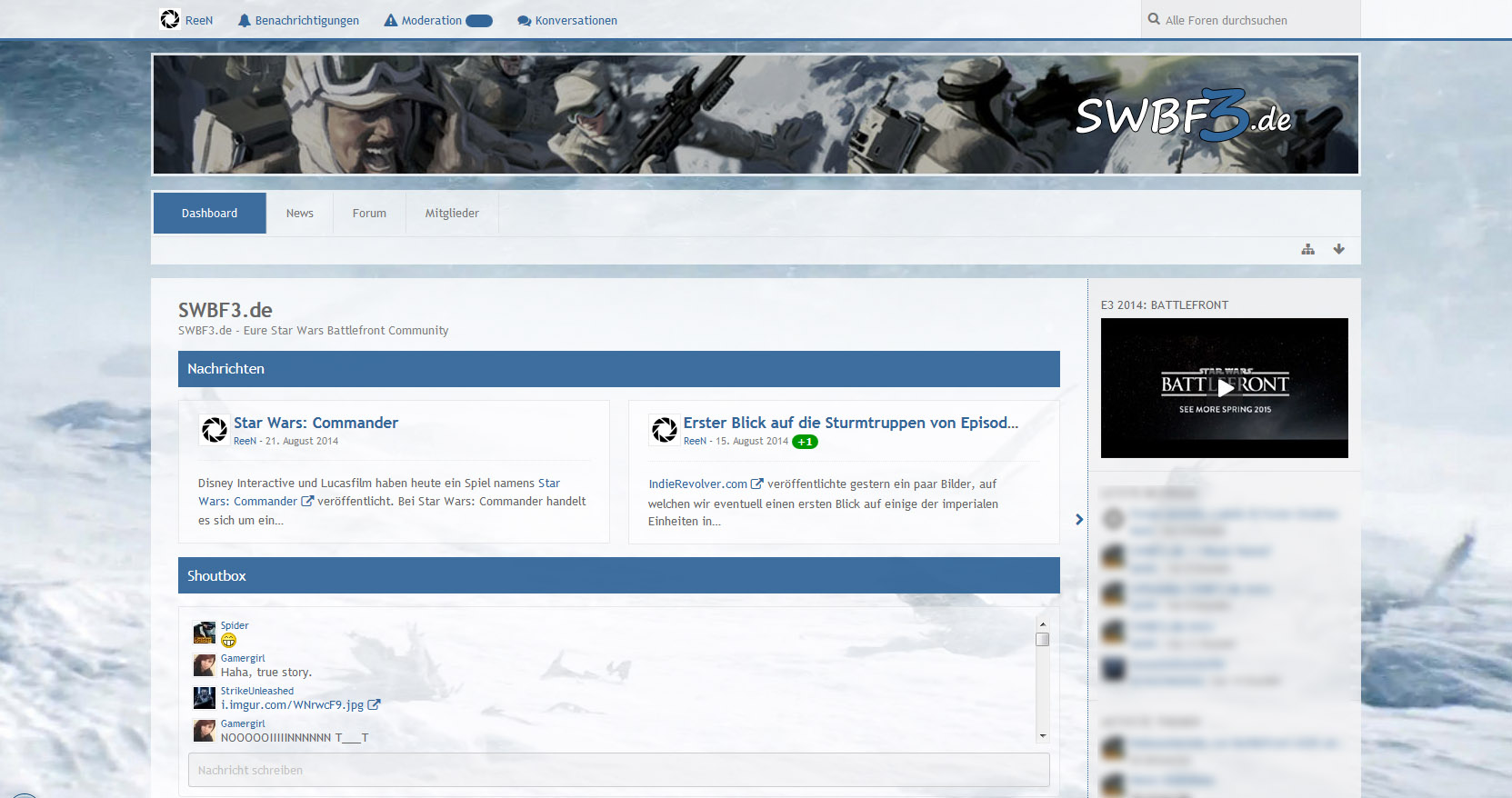The height and width of the screenshot is (798, 1512).
Task: Click external link icon after imgur link
Action: click(x=374, y=704)
